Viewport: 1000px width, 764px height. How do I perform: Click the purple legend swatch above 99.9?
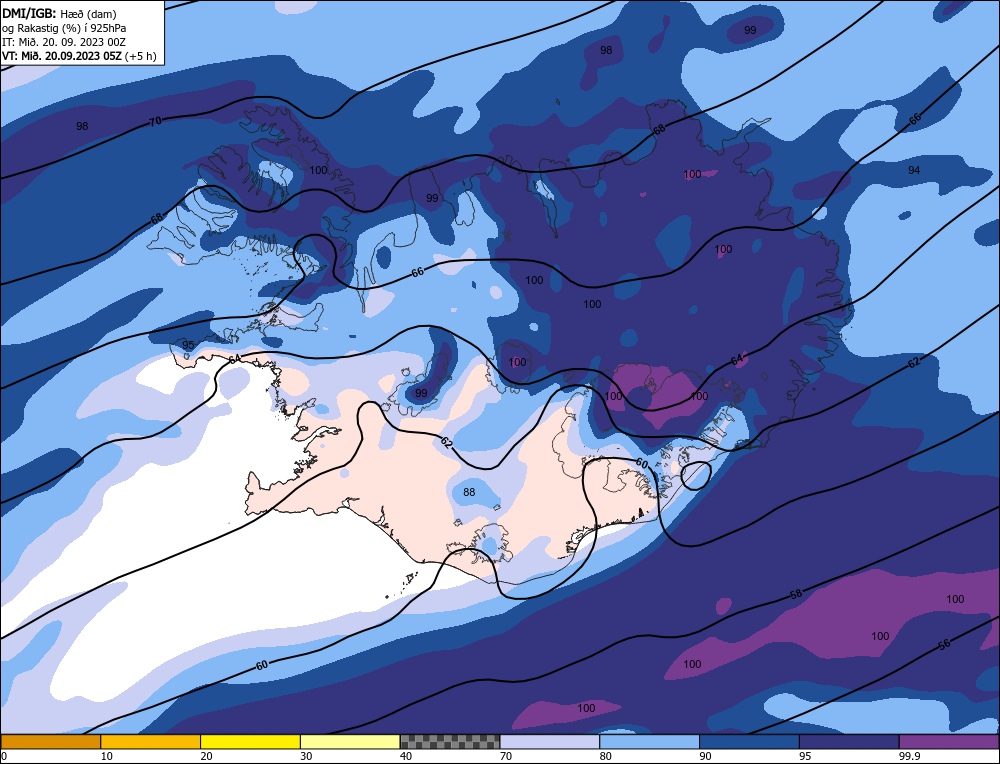(949, 742)
